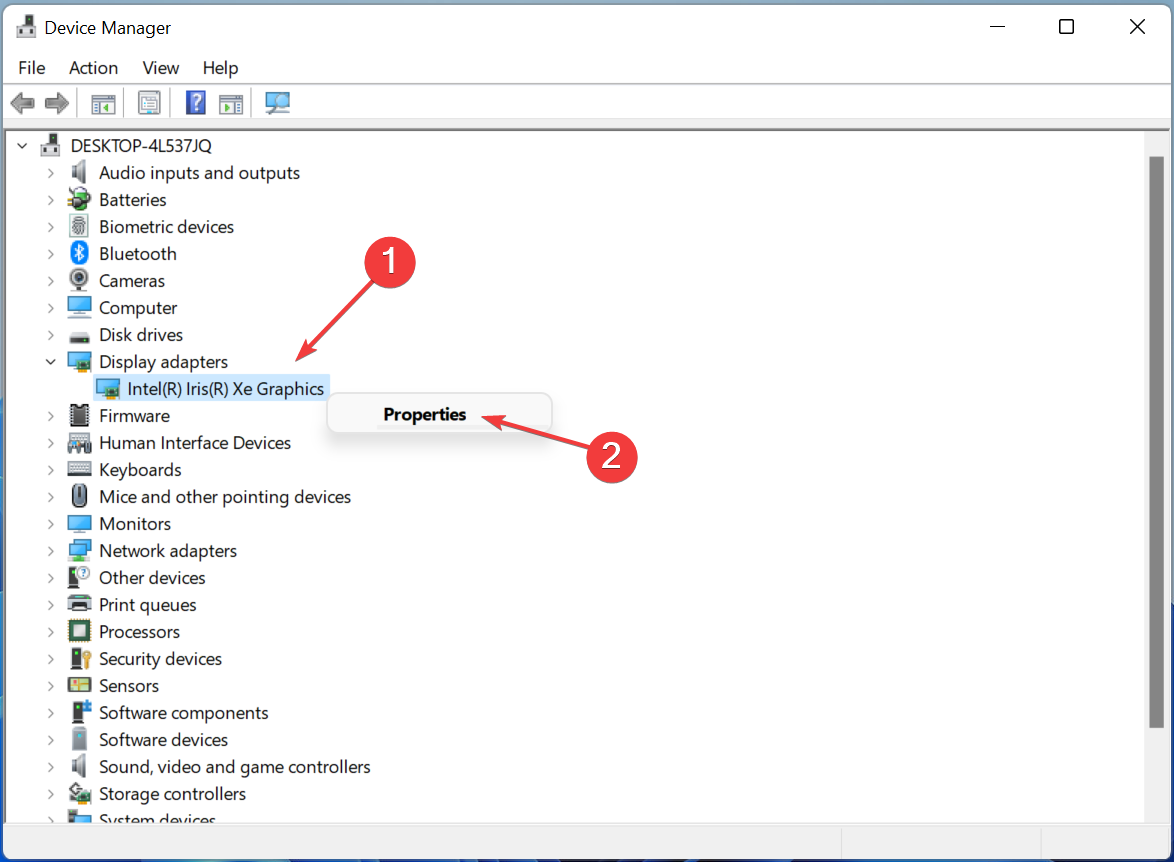This screenshot has height=862, width=1174.
Task: Click the Show/Hide console tree icon
Action: pos(103,104)
